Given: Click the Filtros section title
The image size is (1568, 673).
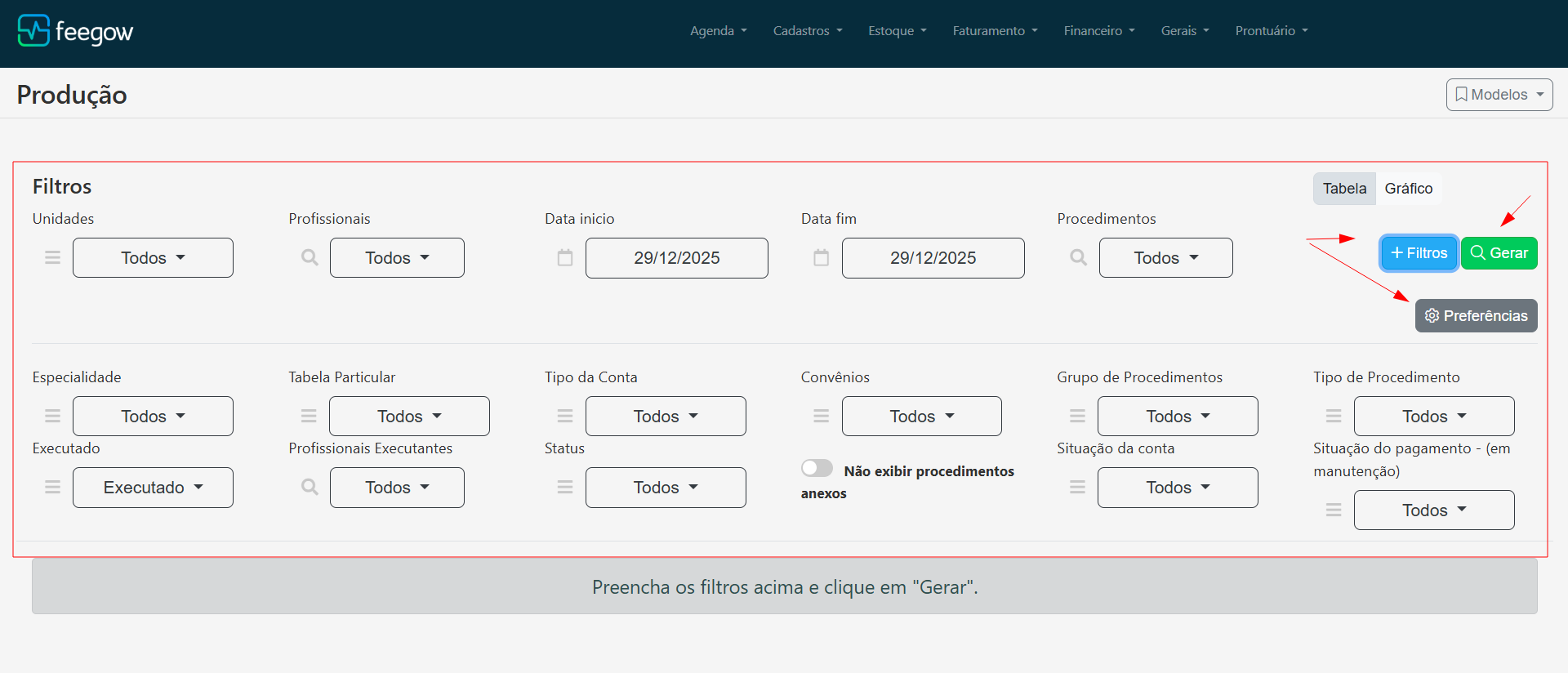Looking at the screenshot, I should [62, 186].
